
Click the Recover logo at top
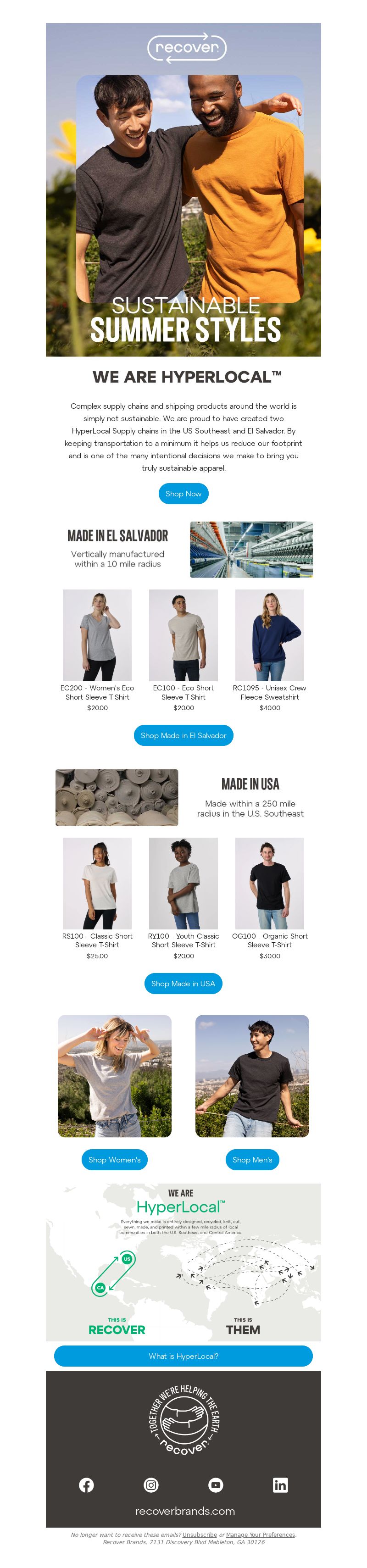[x=187, y=47]
